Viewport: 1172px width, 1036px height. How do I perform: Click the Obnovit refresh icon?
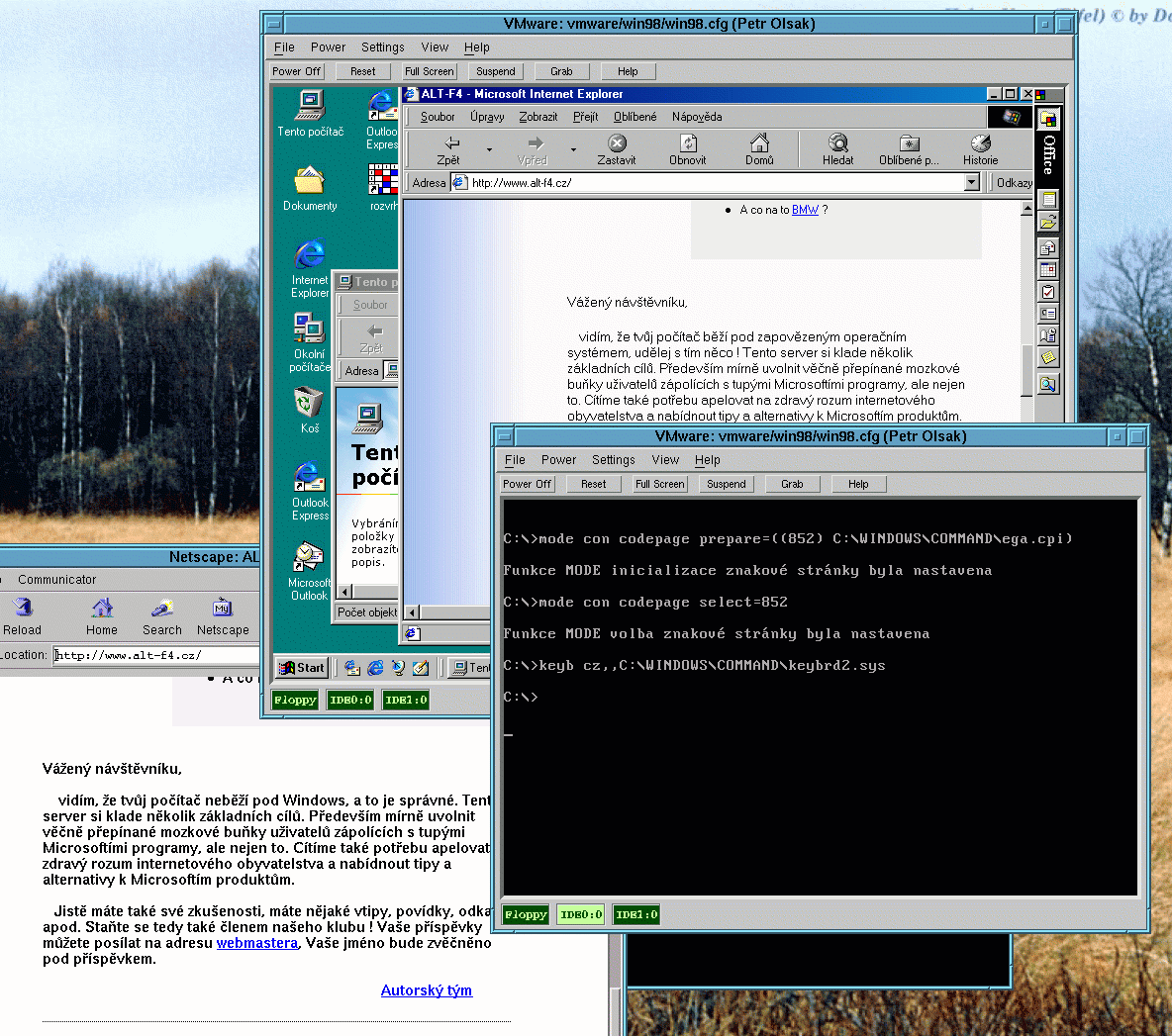pyautogui.click(x=687, y=144)
